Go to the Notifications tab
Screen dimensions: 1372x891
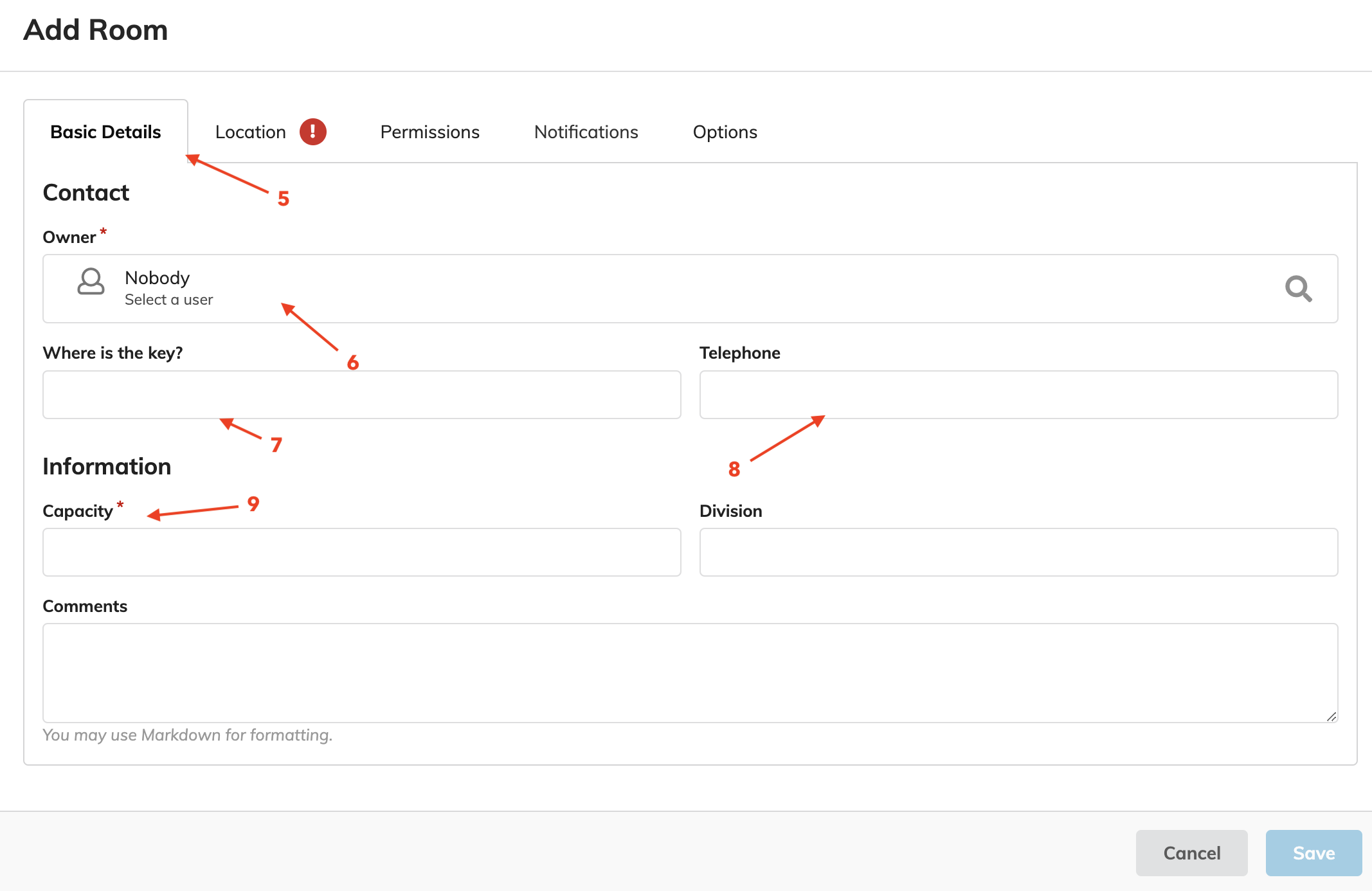click(586, 132)
